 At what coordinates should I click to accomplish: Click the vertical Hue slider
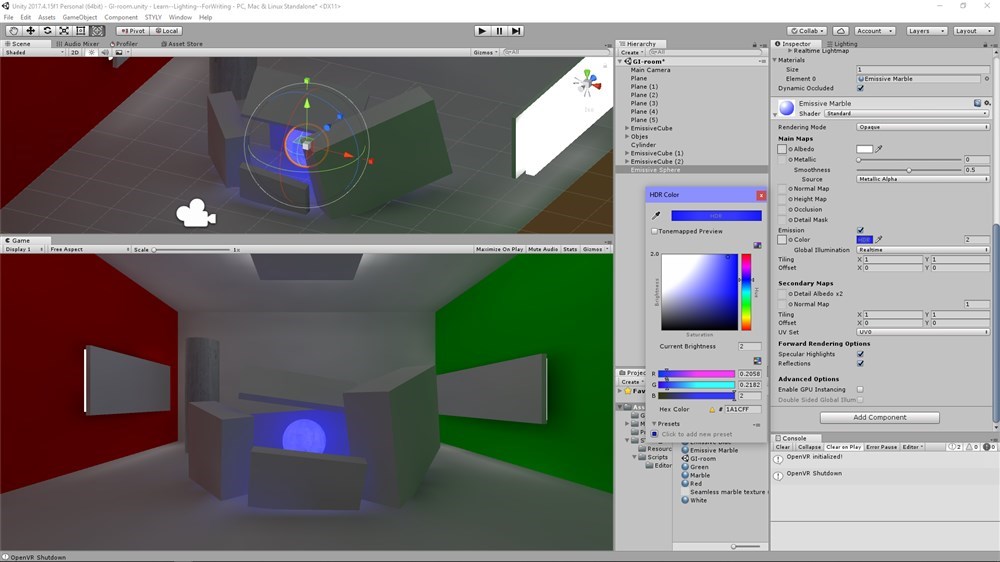(746, 292)
